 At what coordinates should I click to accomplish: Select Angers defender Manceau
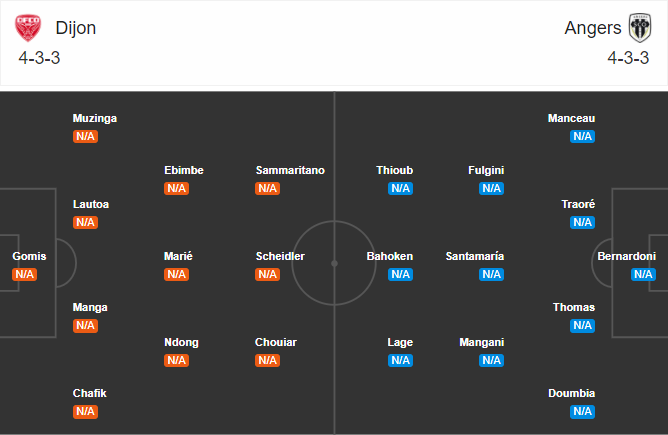(x=571, y=118)
